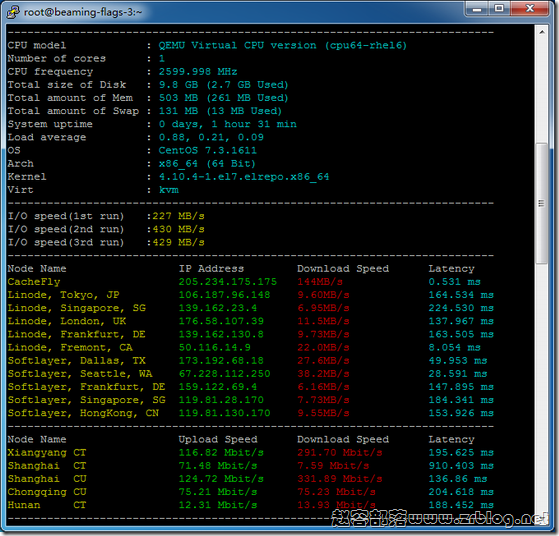Click Linode, Singapore, SG node name

point(77,308)
